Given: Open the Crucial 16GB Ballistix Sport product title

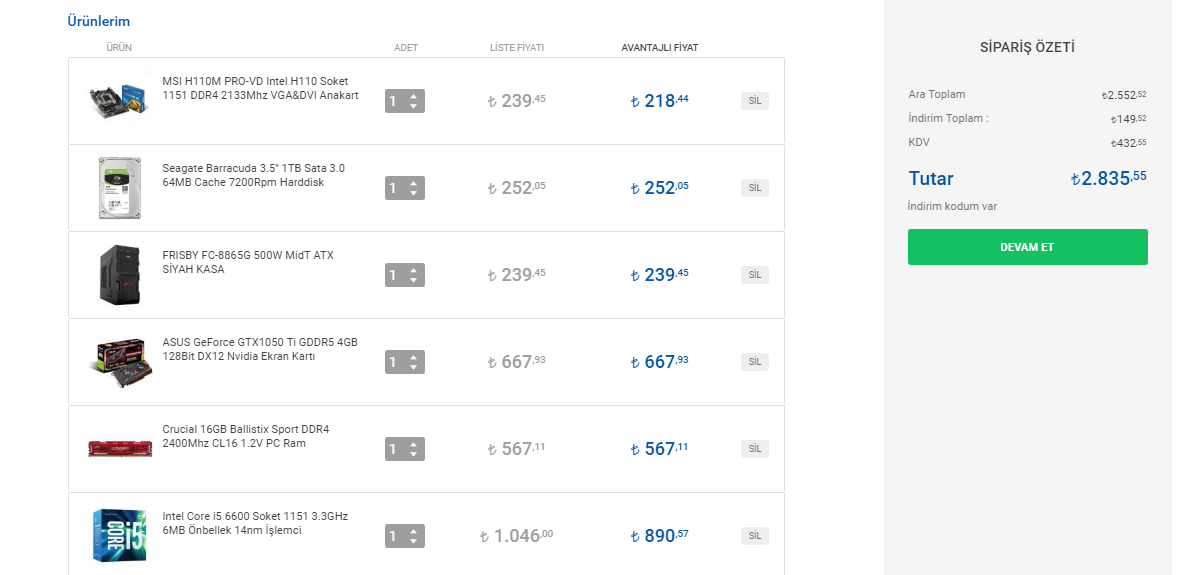Looking at the screenshot, I should (x=245, y=436).
